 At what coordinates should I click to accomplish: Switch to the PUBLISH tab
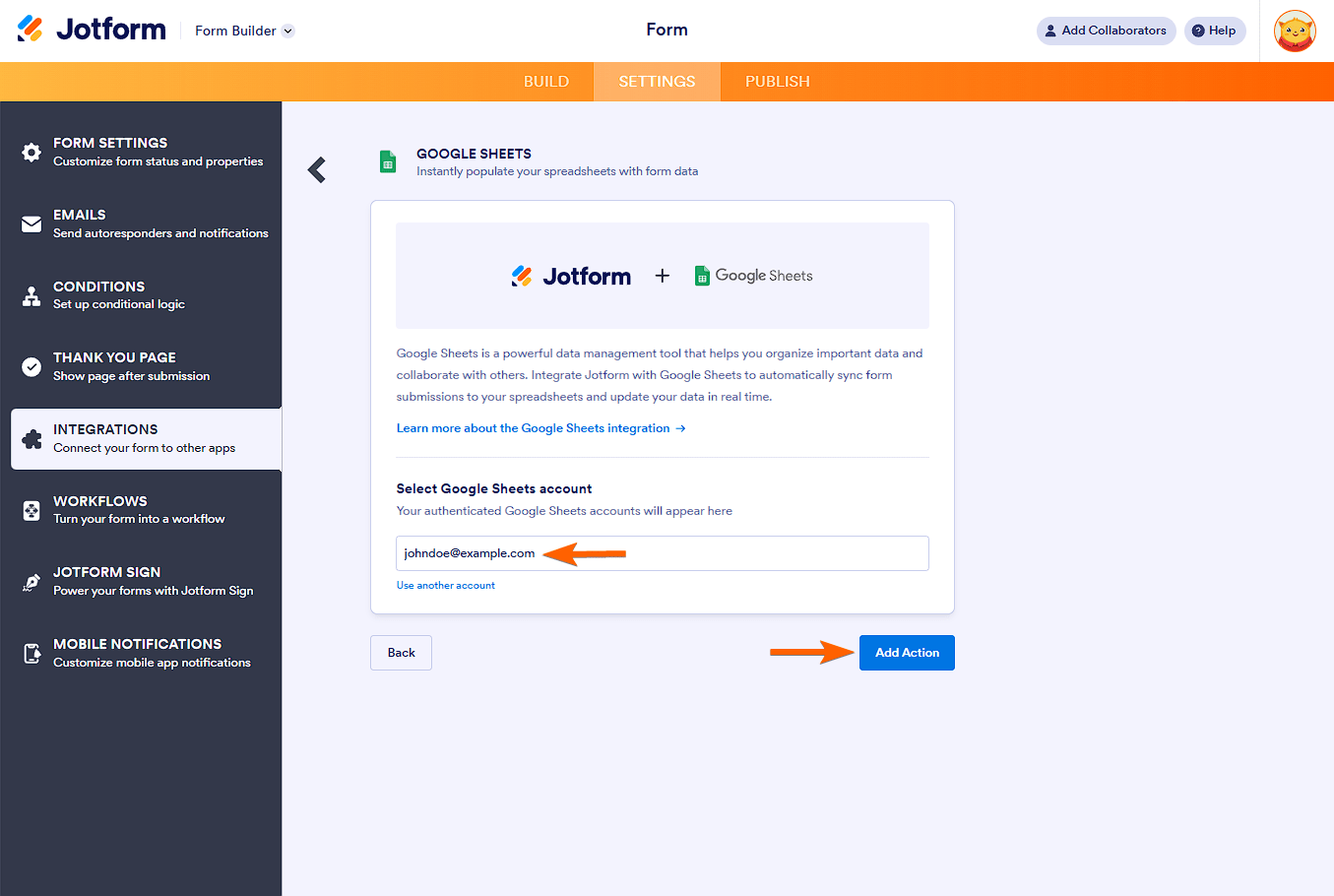point(777,82)
